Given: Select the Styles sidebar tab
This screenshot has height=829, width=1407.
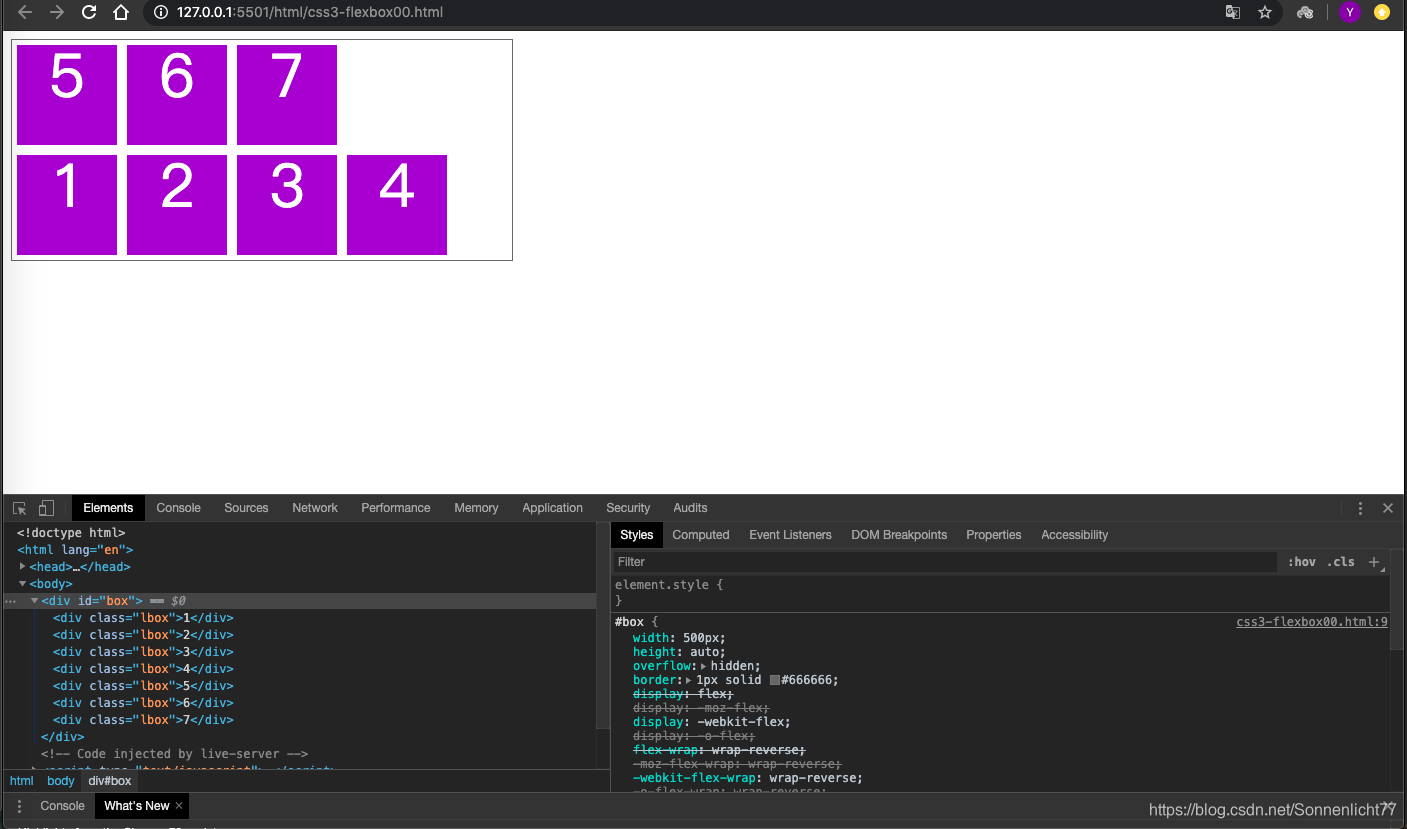Looking at the screenshot, I should coord(636,535).
